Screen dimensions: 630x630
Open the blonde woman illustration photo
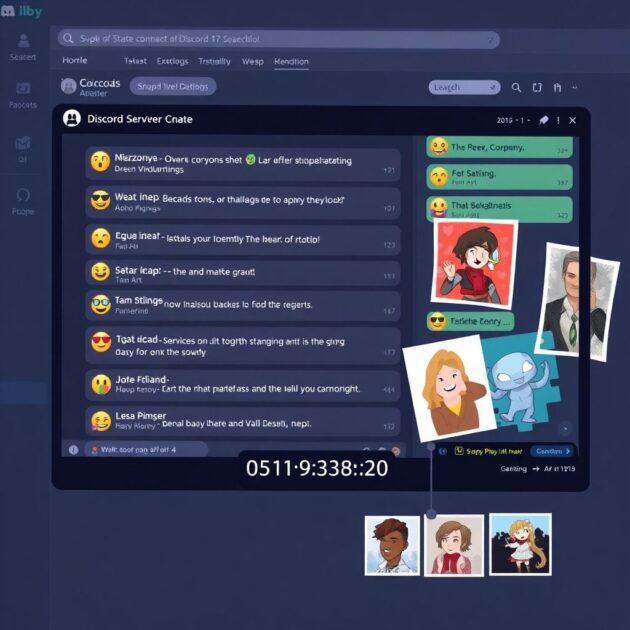449,388
